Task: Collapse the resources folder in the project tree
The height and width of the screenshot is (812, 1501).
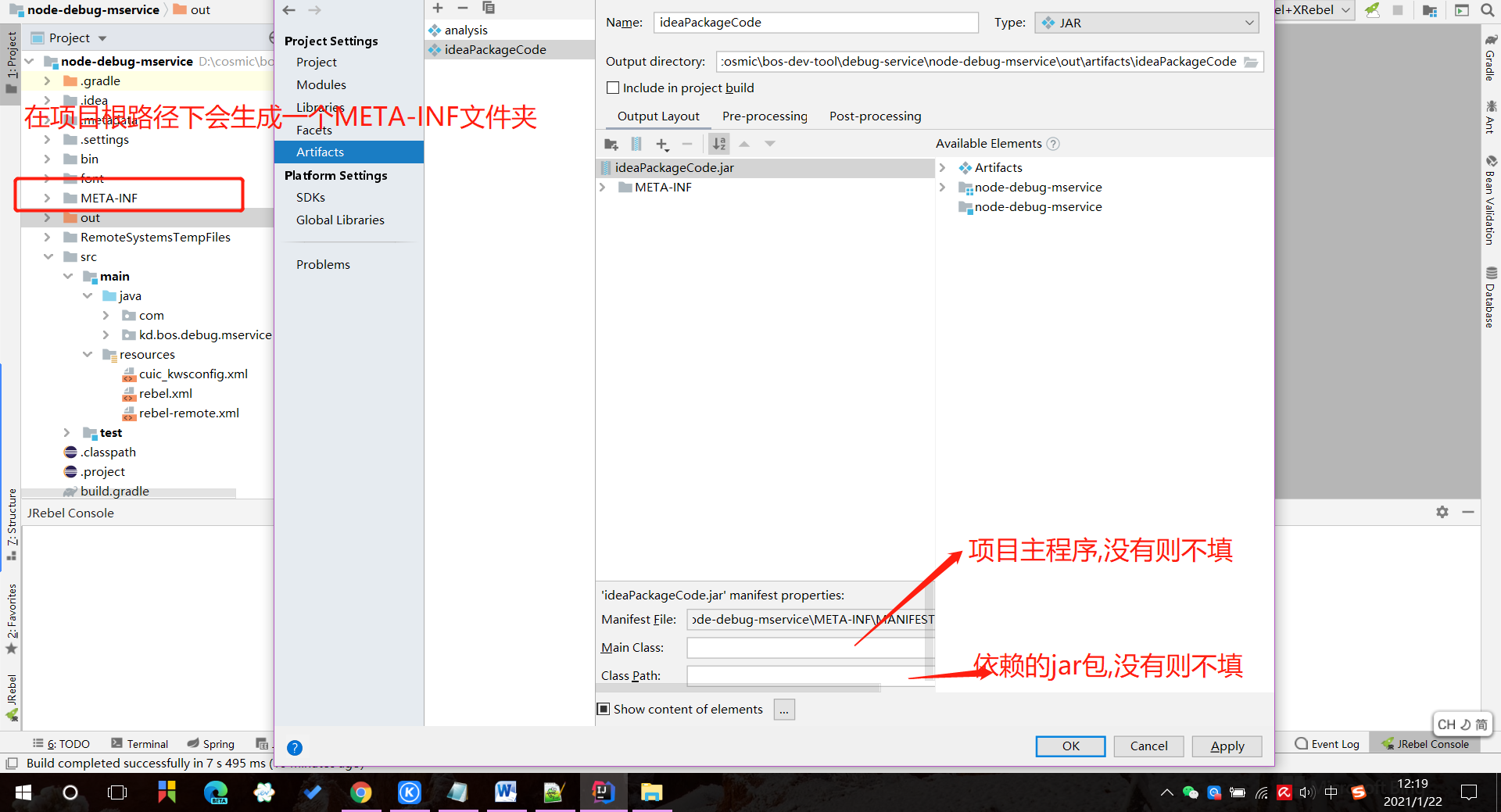Action: click(87, 355)
